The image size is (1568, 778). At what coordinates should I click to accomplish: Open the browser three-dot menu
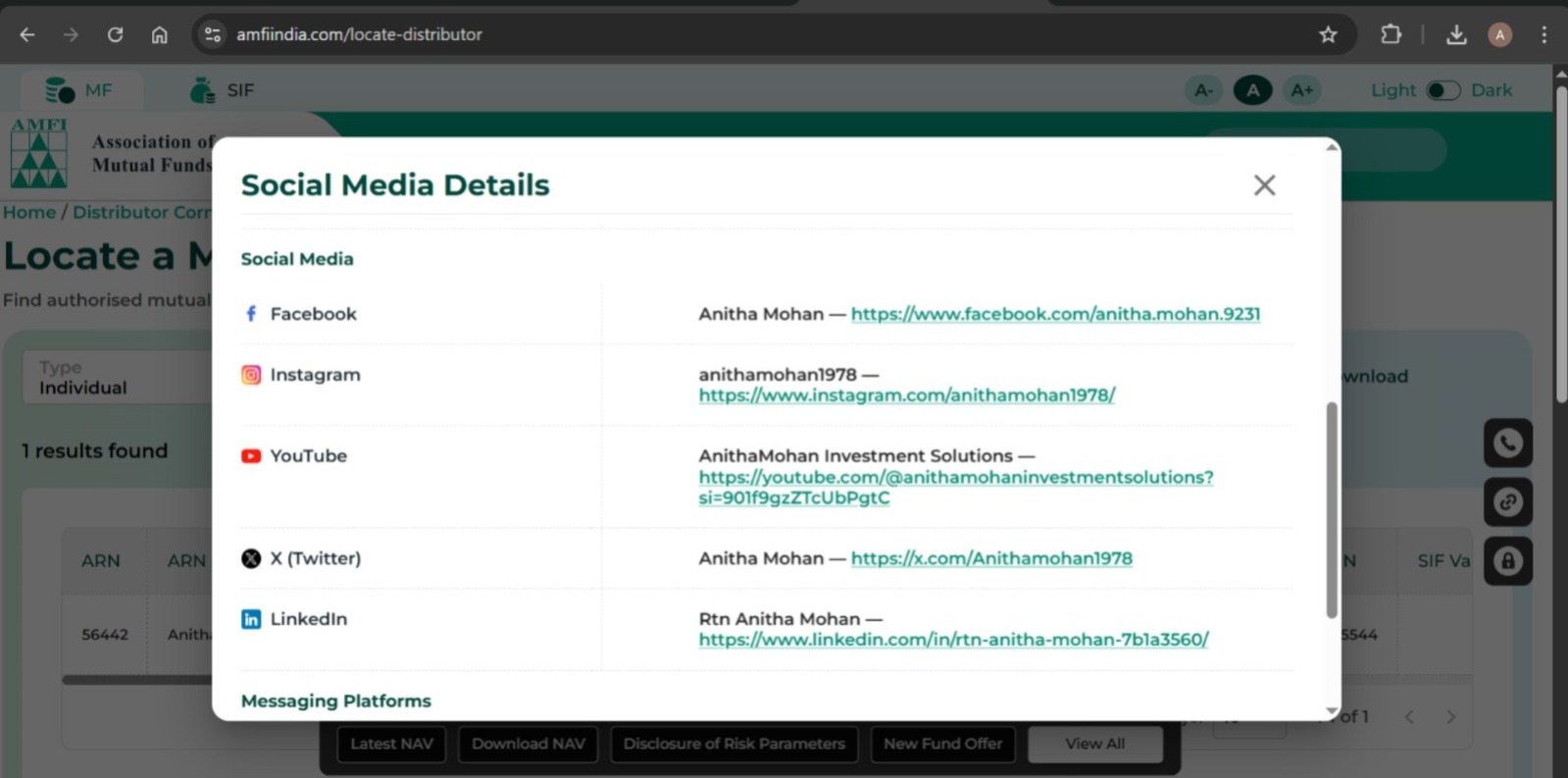tap(1543, 34)
